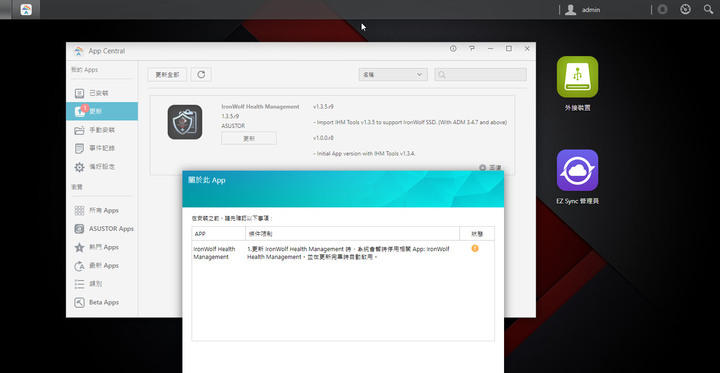Minimize the App Central window
The height and width of the screenshot is (373, 720).
click(x=490, y=49)
